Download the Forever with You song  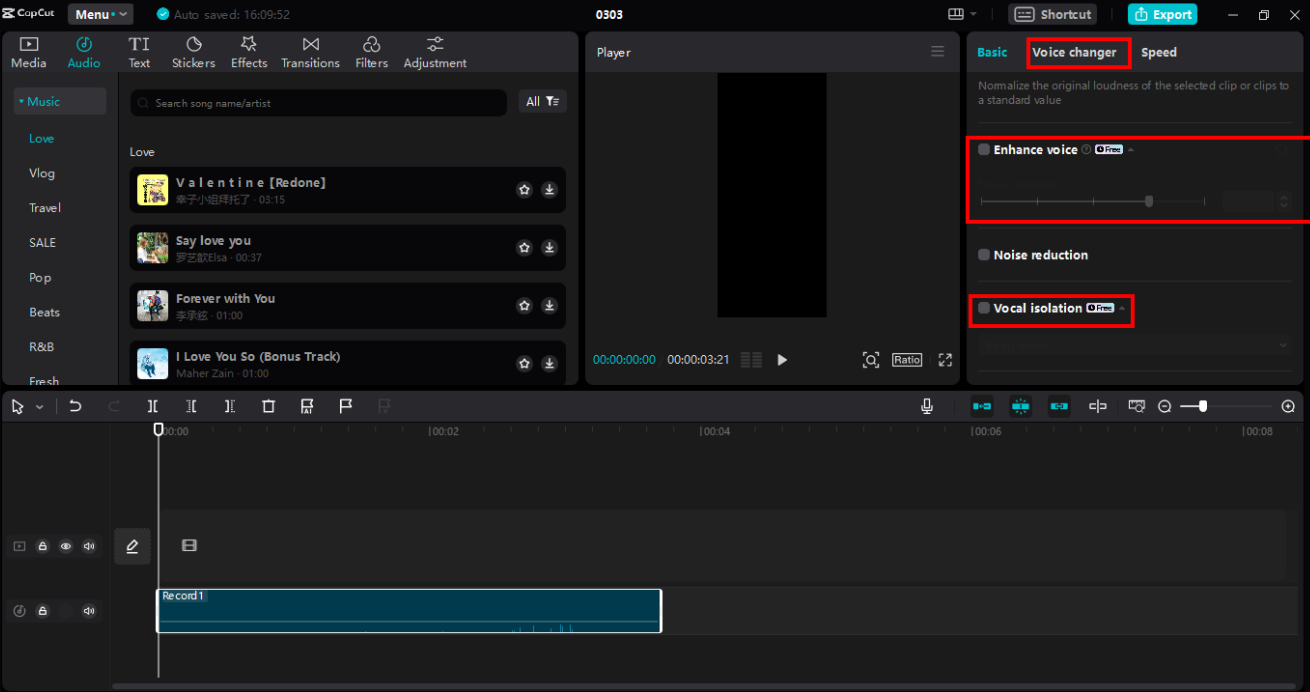pos(549,306)
